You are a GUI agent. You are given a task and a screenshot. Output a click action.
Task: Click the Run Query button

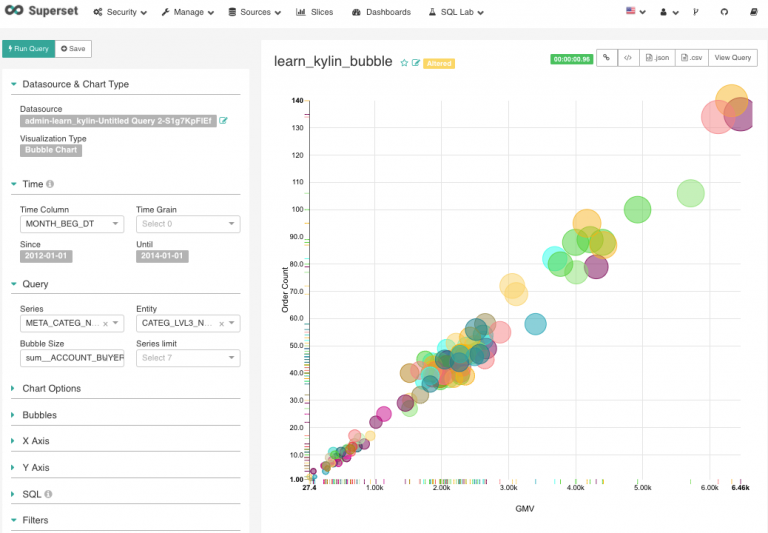(x=27, y=48)
